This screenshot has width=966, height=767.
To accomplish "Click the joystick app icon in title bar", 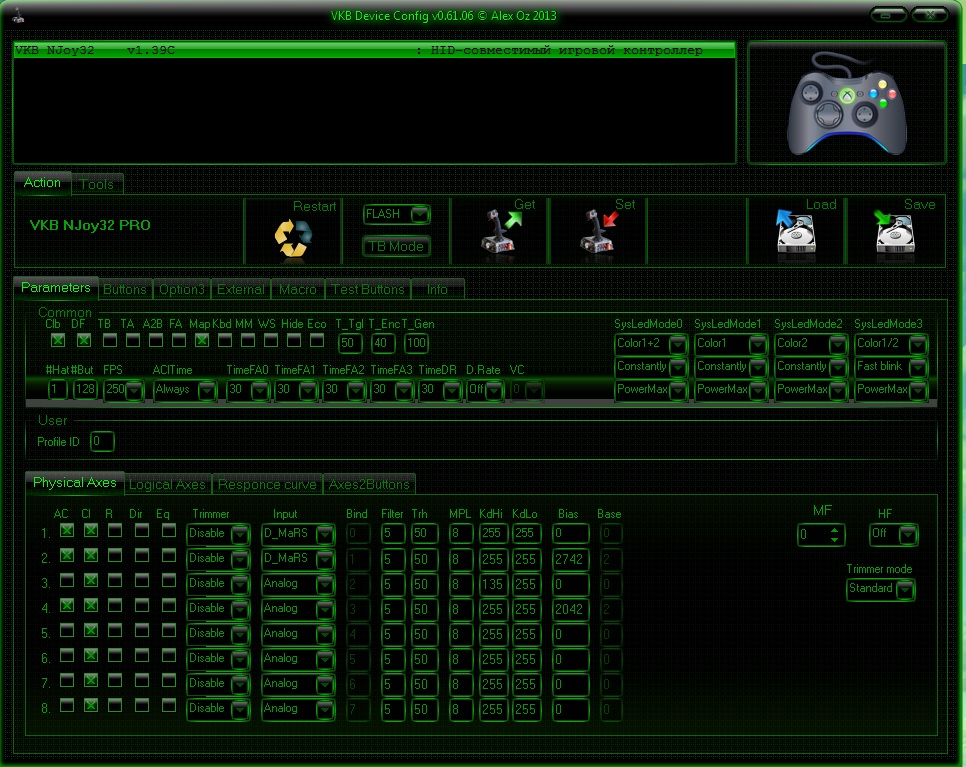I will coord(18,16).
